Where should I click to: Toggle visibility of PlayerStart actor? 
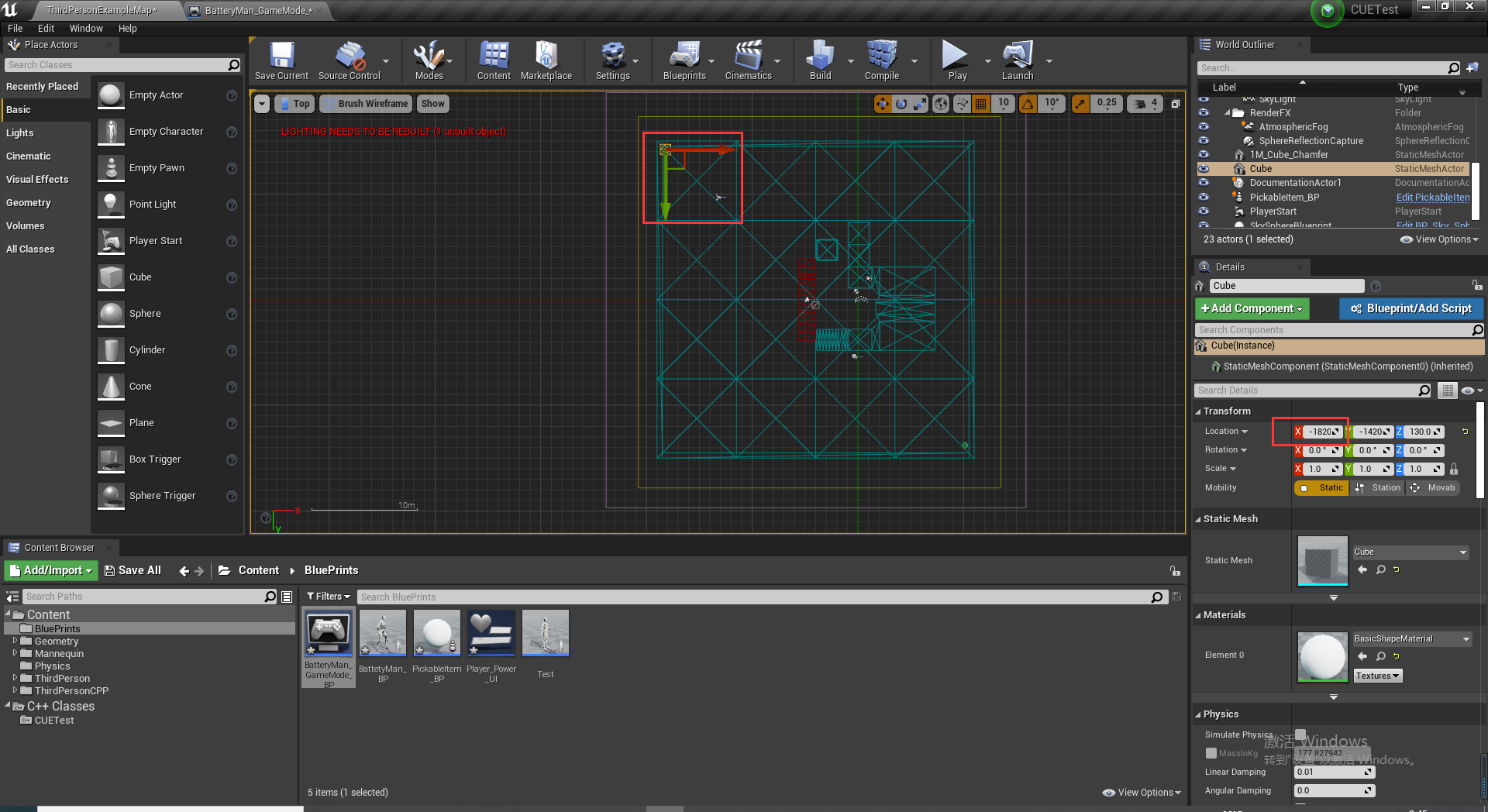click(1204, 212)
